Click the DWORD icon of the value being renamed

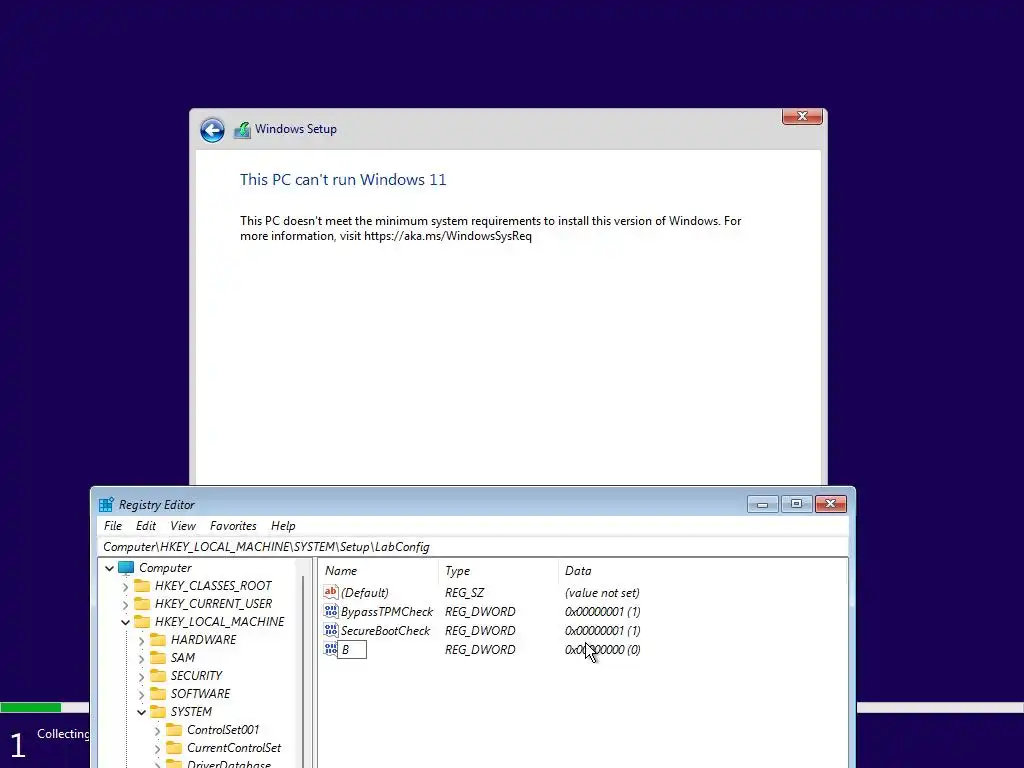click(x=331, y=649)
